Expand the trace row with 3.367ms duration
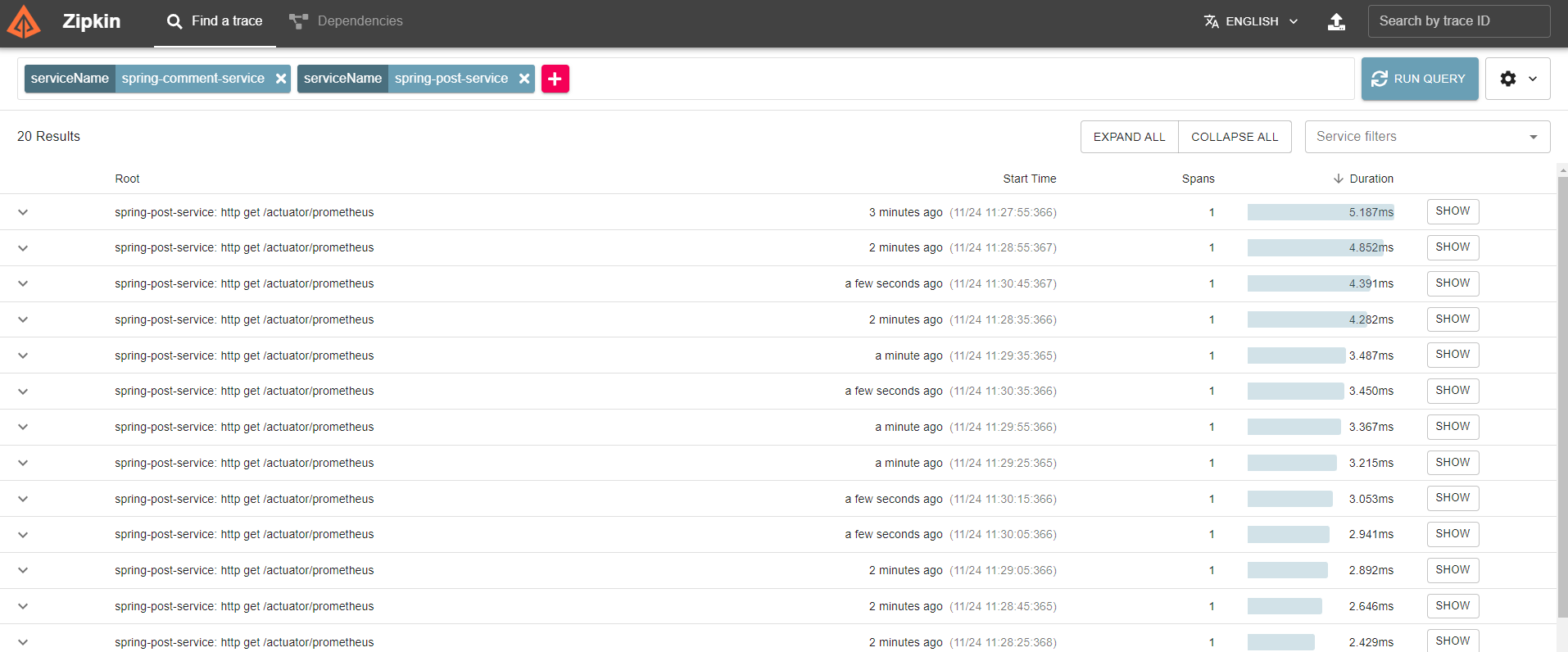 pyautogui.click(x=23, y=427)
